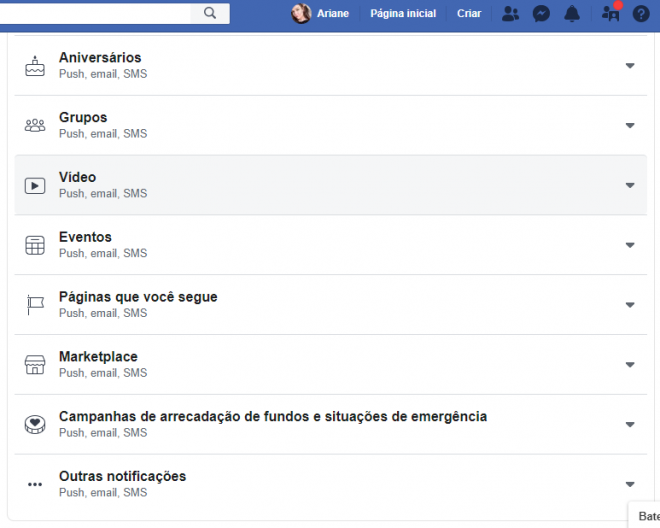Expand the Aniversários arrow

[630, 66]
